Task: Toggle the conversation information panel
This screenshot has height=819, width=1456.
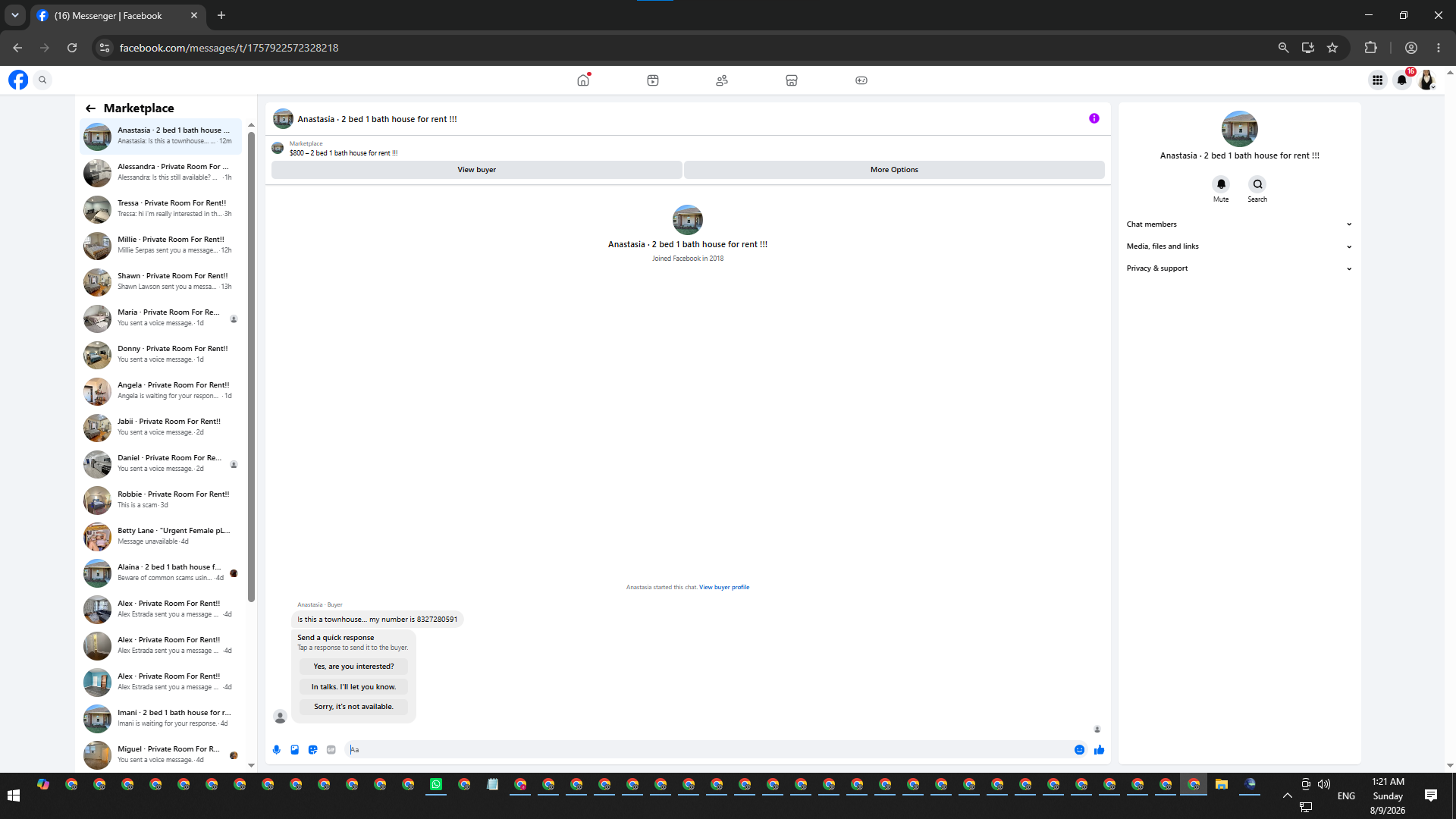Action: 1094,118
